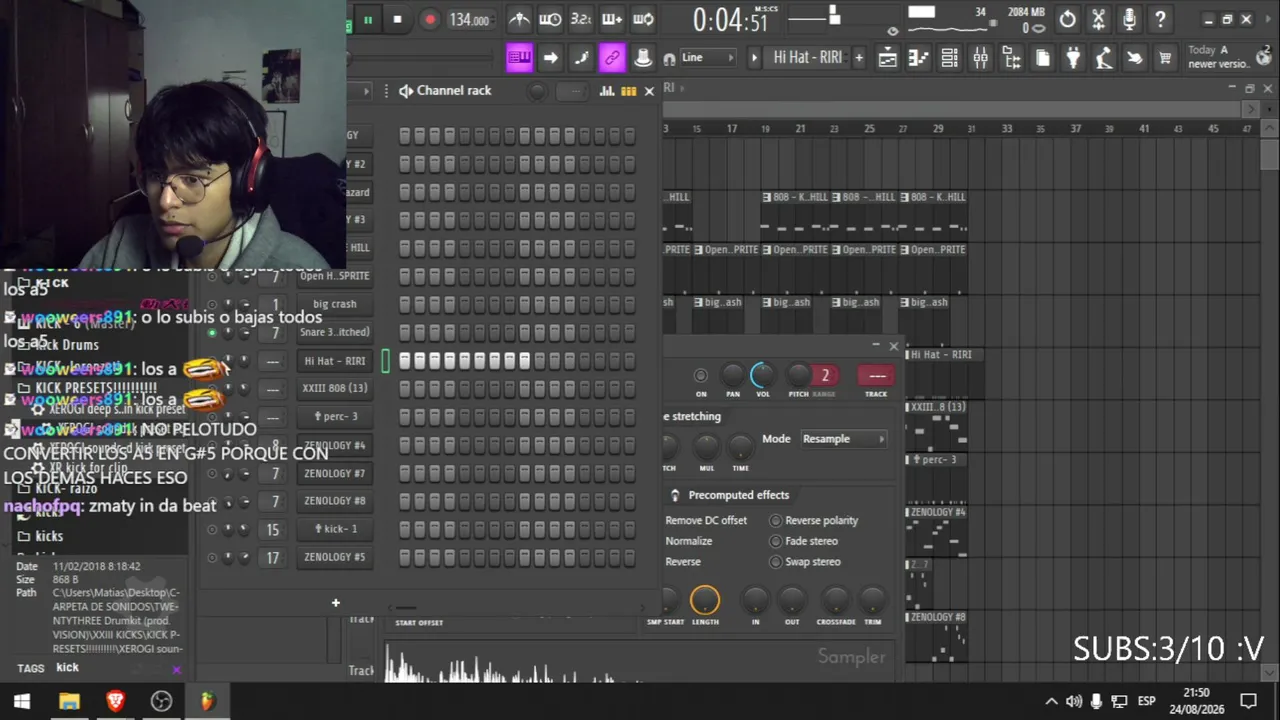Stop playback
This screenshot has width=1280, height=720.
pos(398,19)
